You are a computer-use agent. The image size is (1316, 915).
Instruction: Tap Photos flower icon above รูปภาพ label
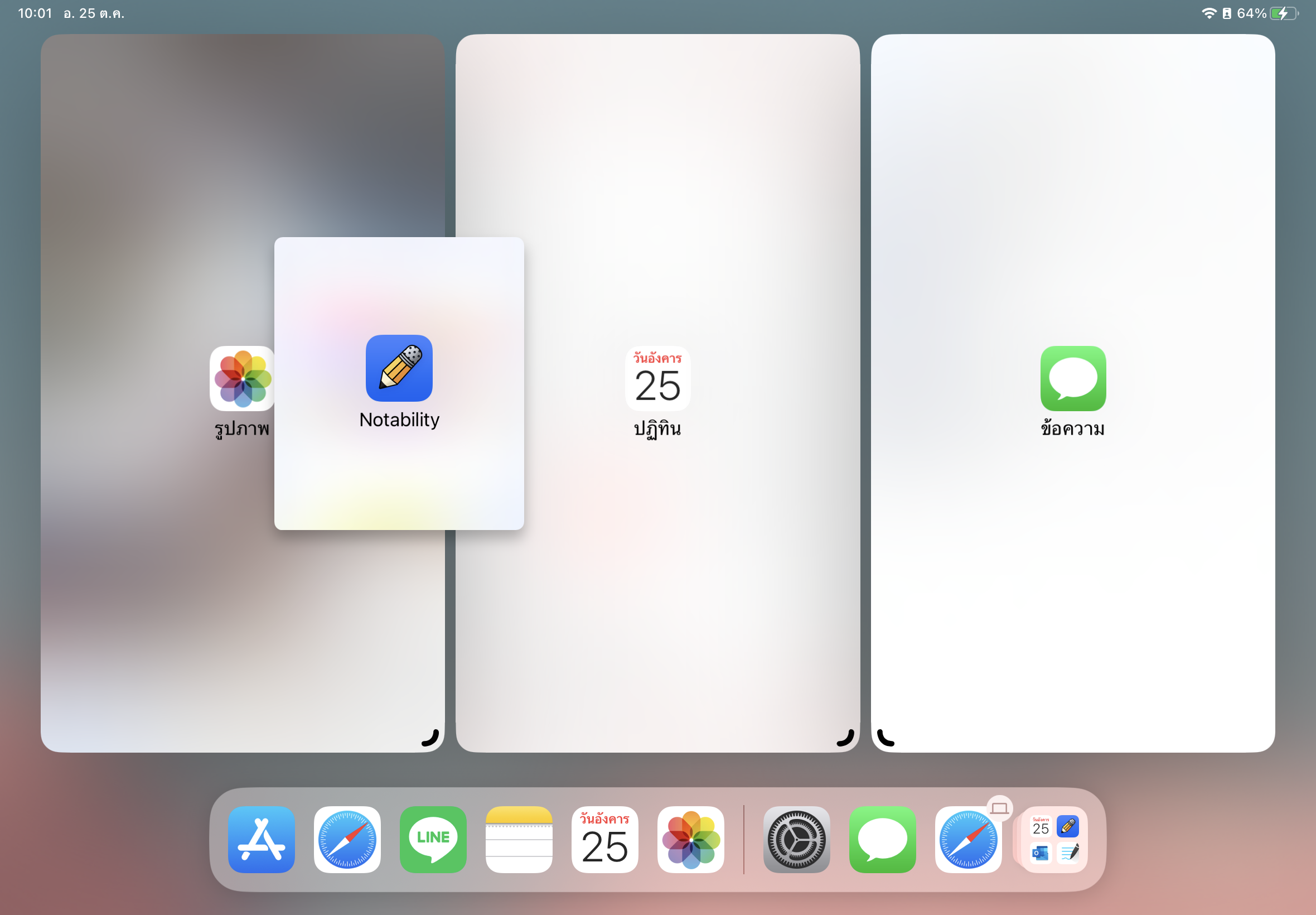coord(243,378)
